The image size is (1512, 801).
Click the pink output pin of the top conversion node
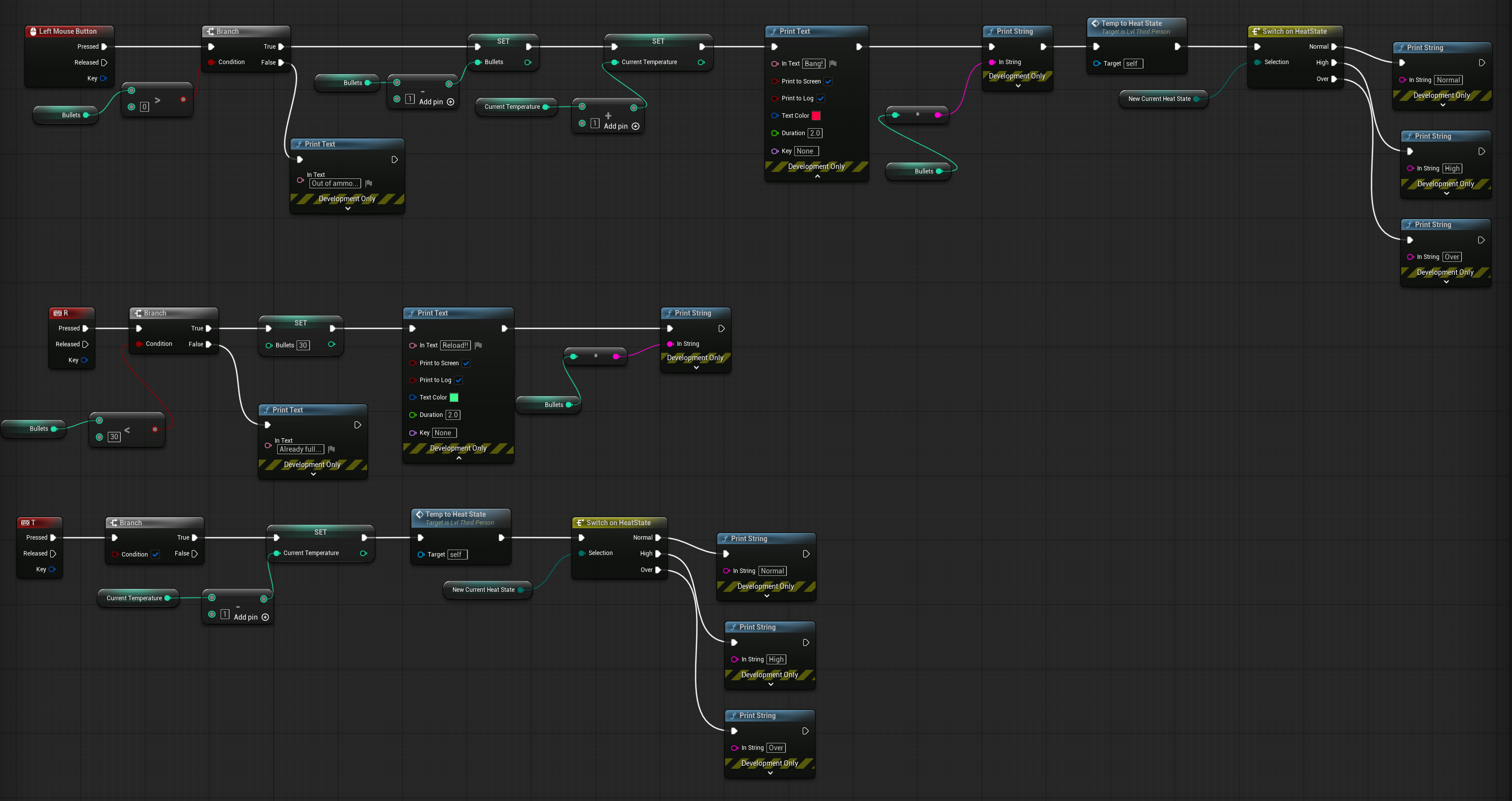pyautogui.click(x=938, y=115)
